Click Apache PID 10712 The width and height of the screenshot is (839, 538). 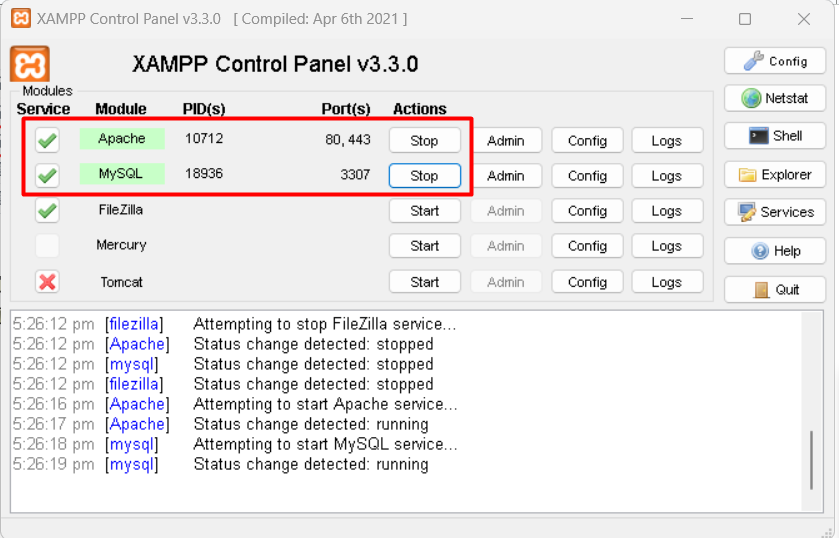[204, 139]
